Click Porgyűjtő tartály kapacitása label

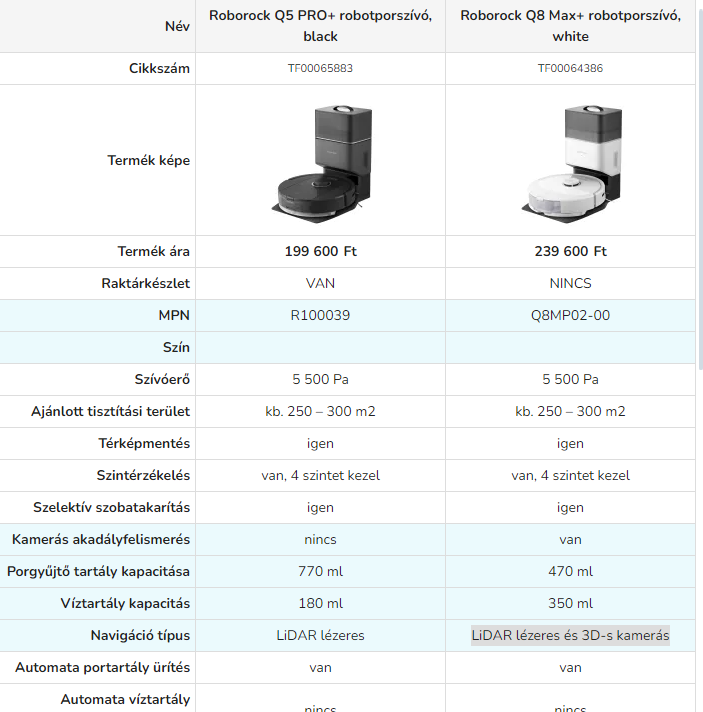point(98,571)
